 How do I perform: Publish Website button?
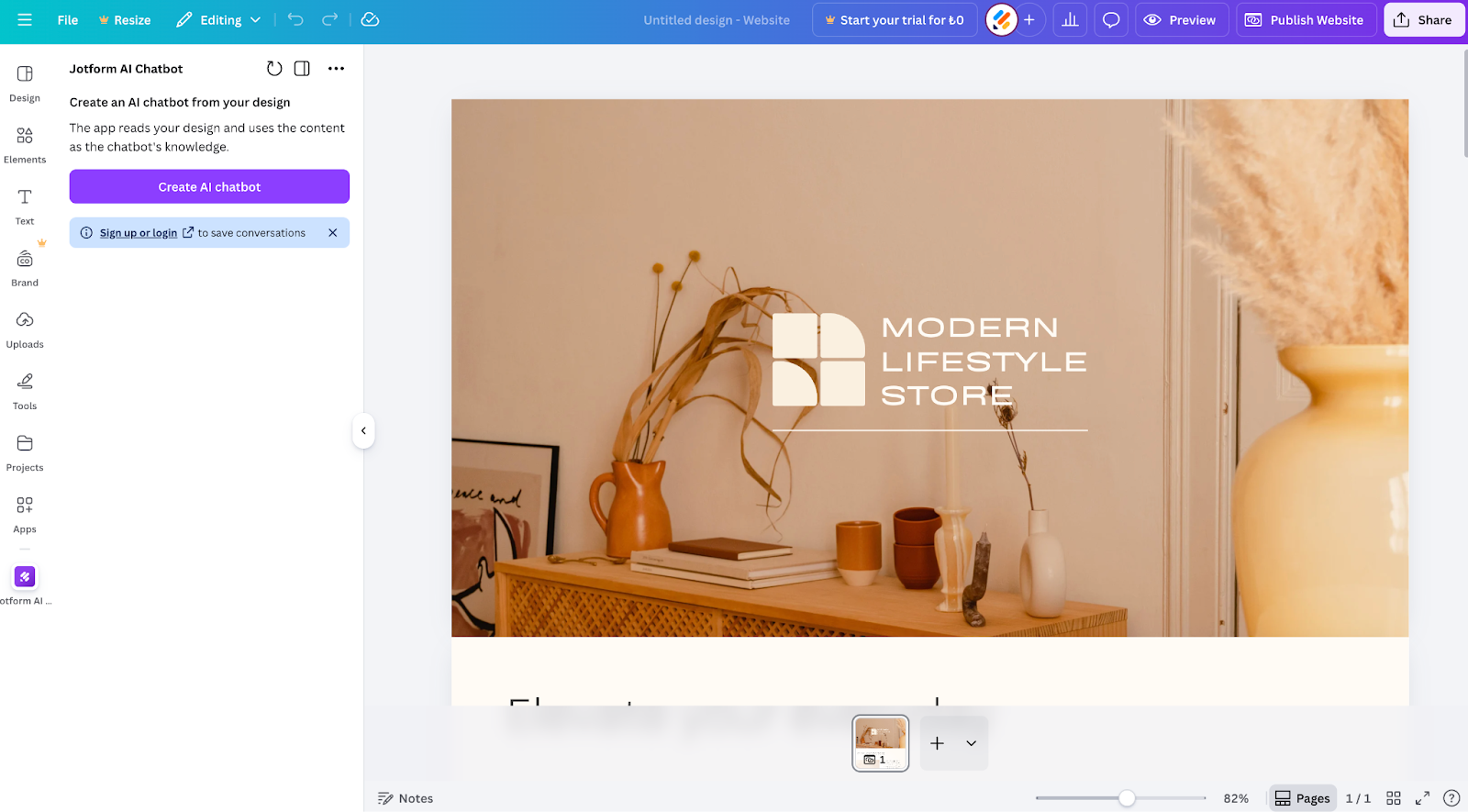pyautogui.click(x=1307, y=19)
